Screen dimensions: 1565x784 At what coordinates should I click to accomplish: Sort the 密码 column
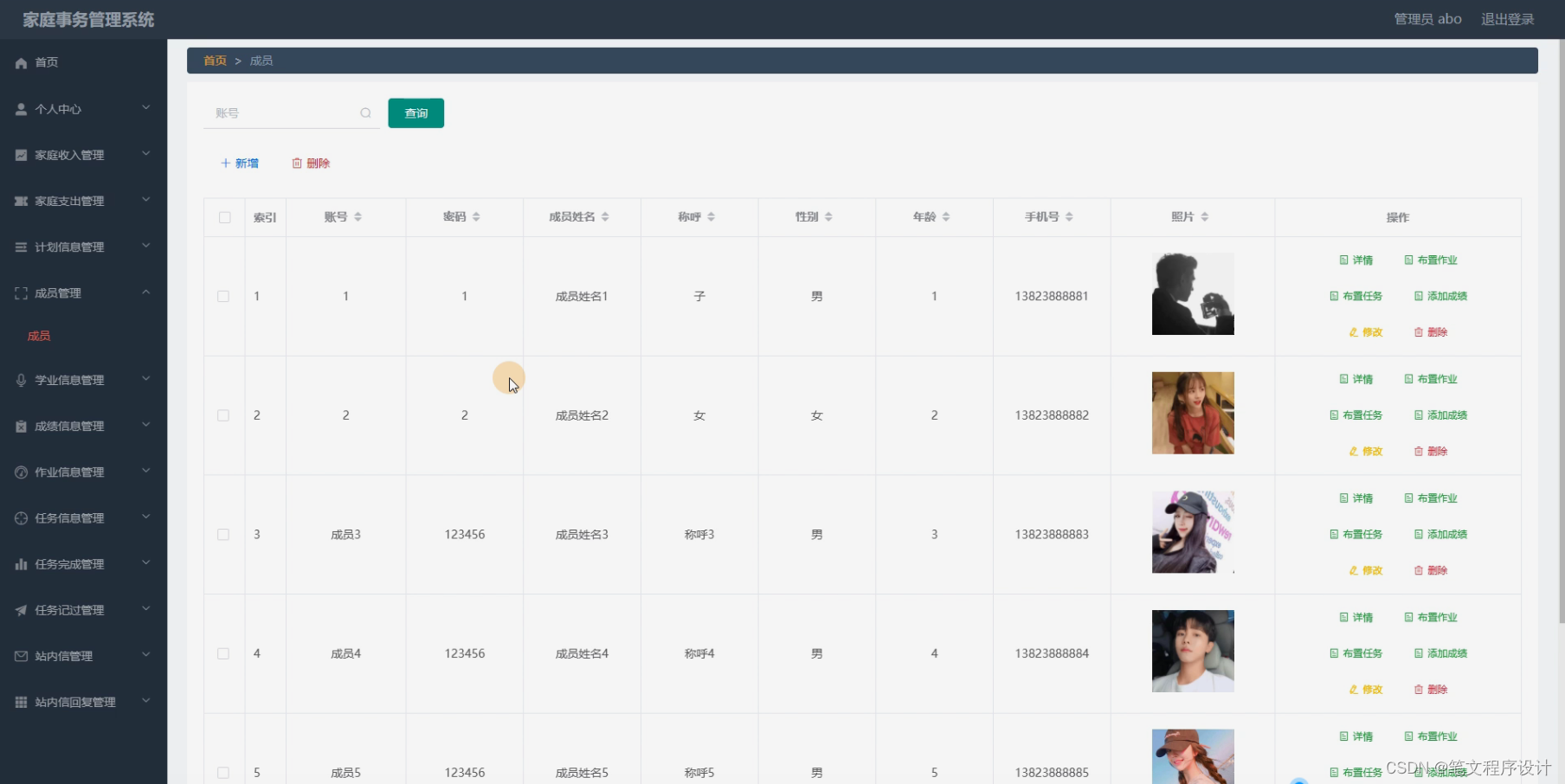476,216
